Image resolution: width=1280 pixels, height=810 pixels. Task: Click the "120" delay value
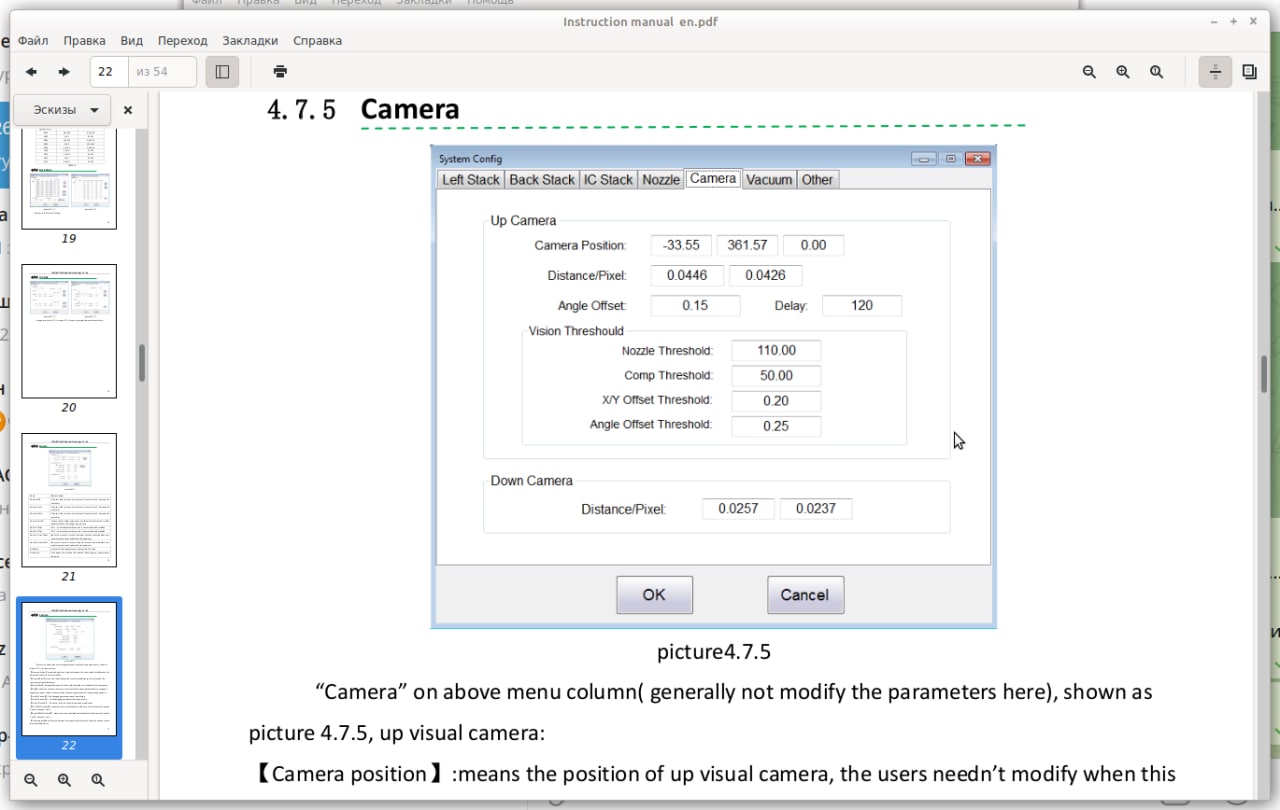(862, 306)
